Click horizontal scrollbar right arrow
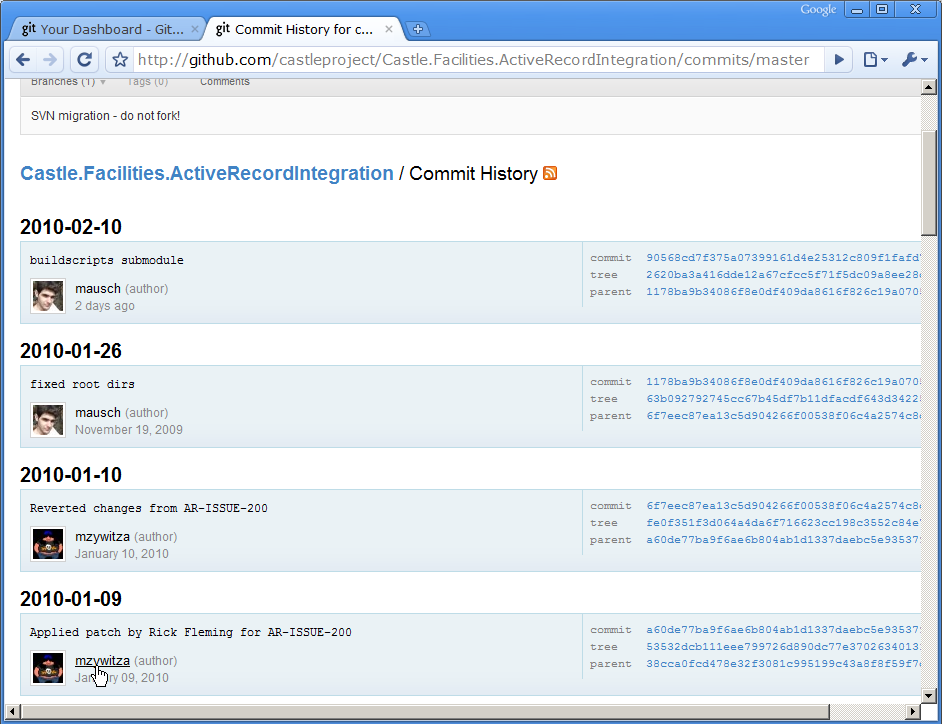 [913, 711]
